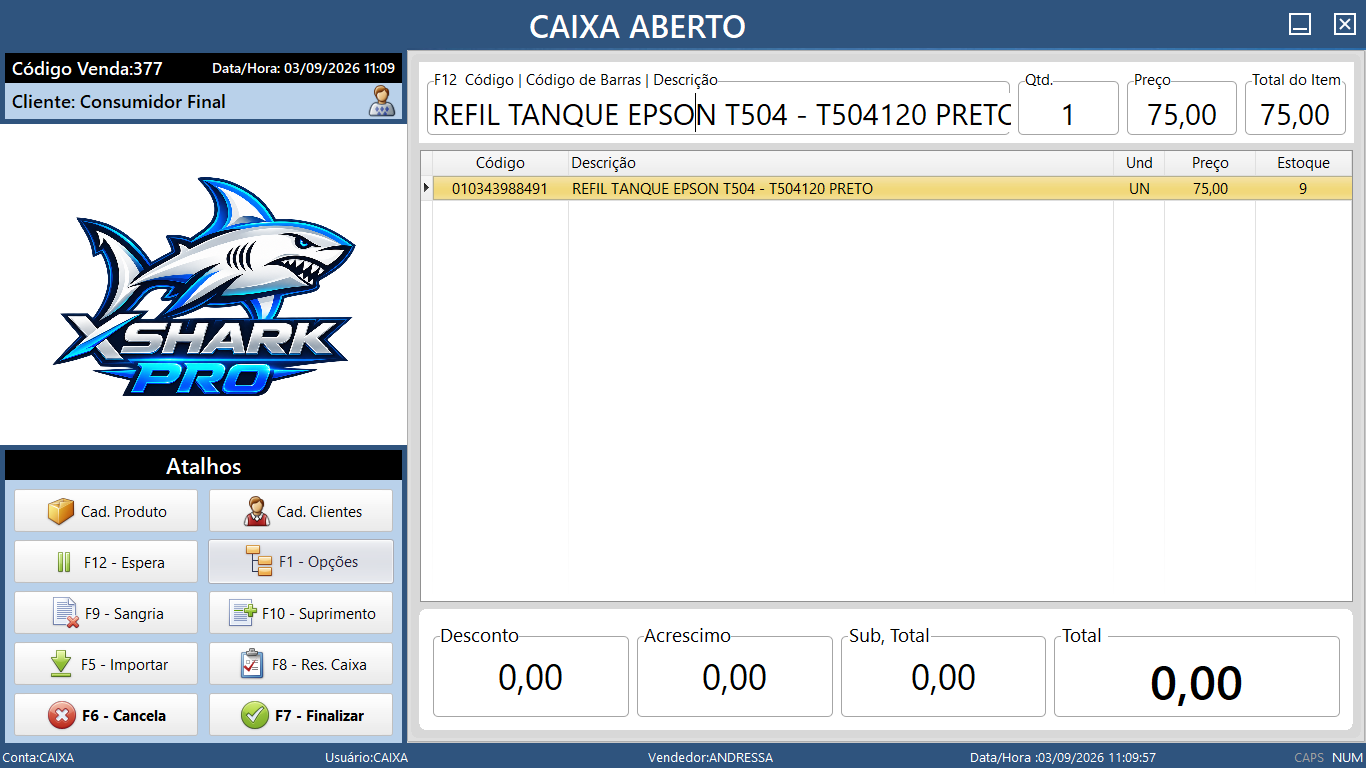Click the plus icon on F10 - Suprimento
This screenshot has width=1366, height=768.
coord(243,613)
